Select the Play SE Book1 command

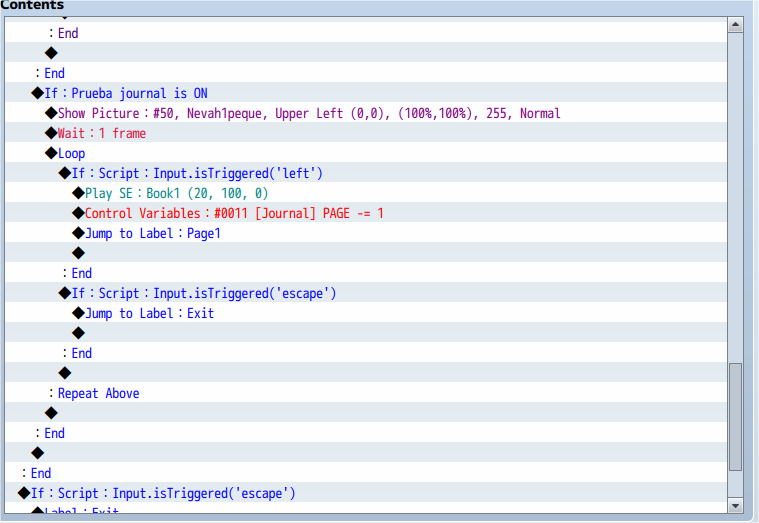click(x=365, y=193)
